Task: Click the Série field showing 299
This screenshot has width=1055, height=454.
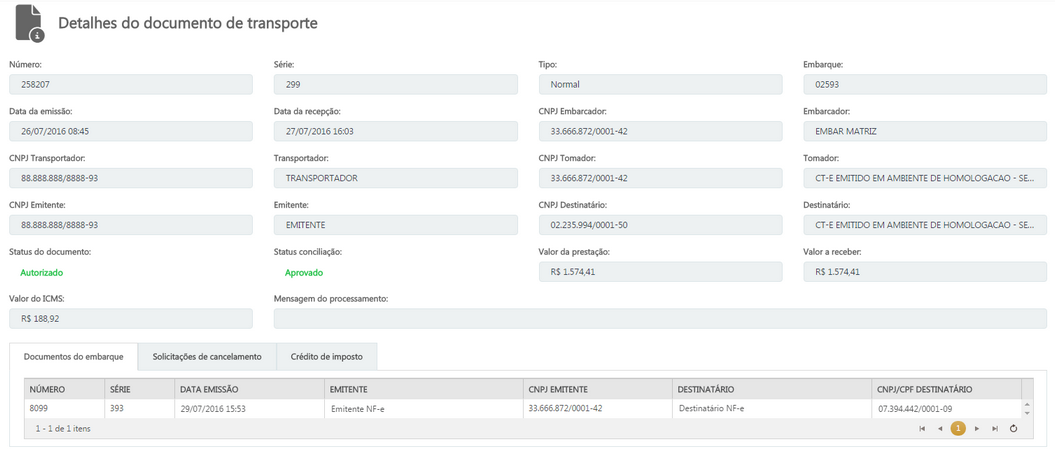Action: tap(396, 84)
